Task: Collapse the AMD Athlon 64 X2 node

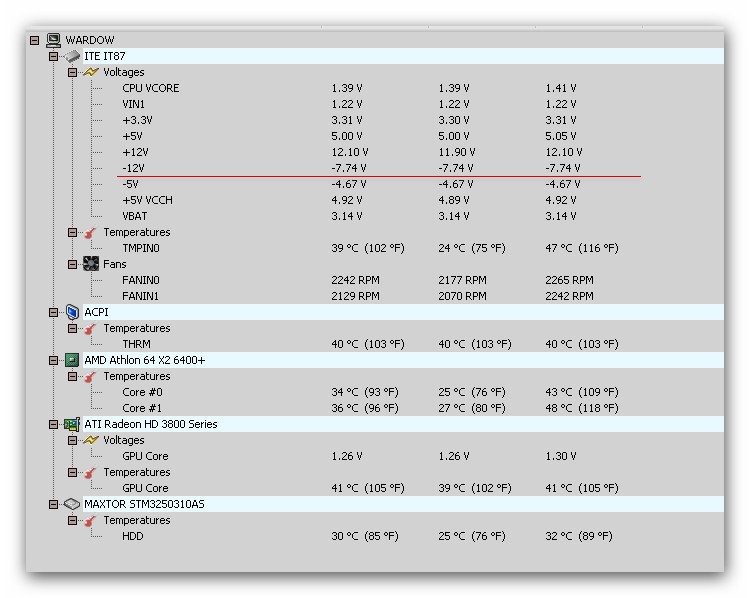Action: point(54,361)
